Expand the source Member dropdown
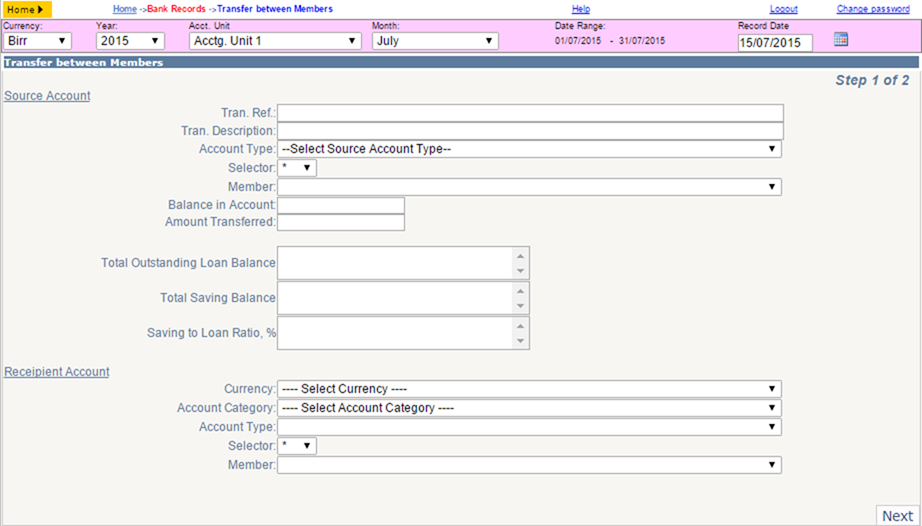The width and height of the screenshot is (922, 526). click(529, 187)
